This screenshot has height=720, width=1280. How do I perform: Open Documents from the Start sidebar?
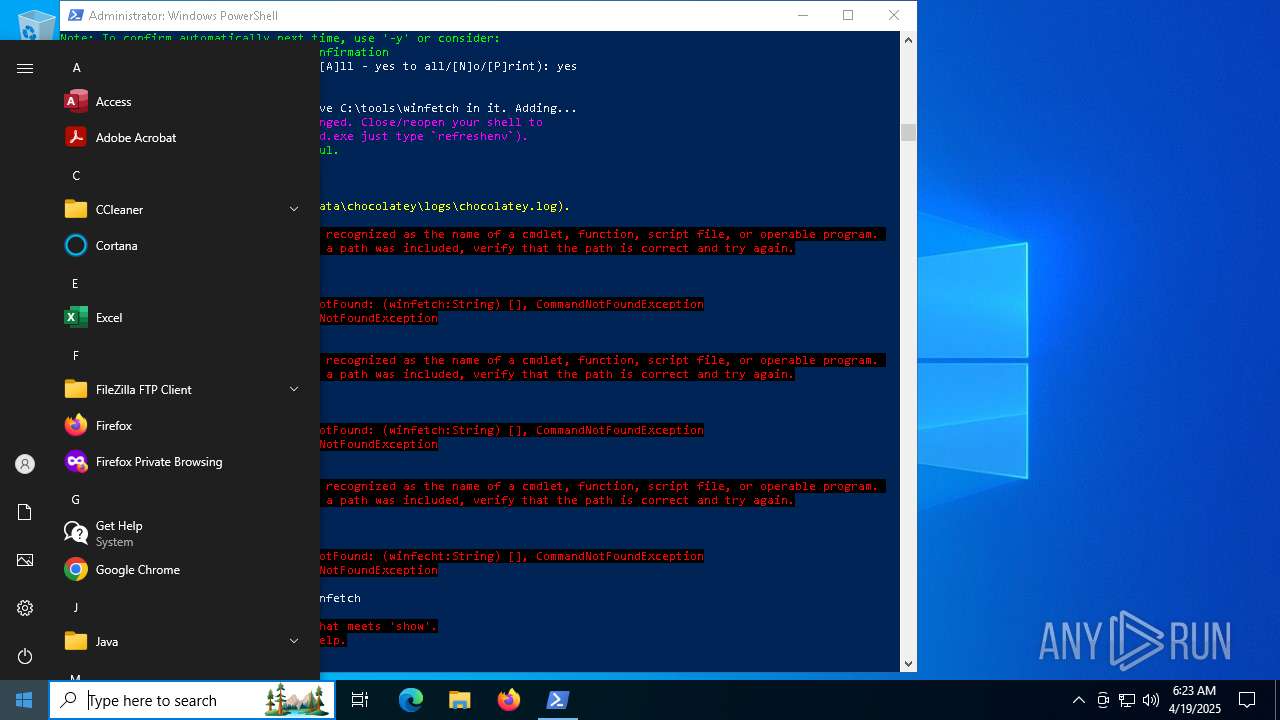[x=25, y=512]
